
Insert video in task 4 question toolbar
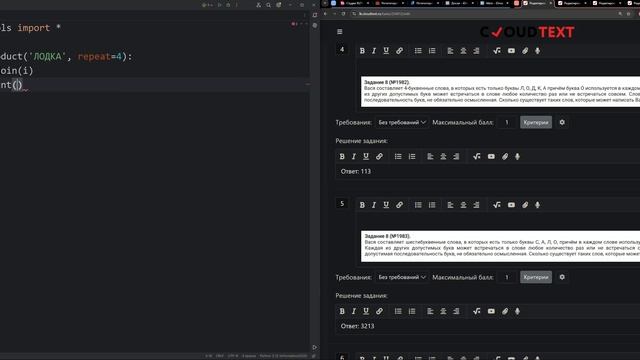(511, 51)
